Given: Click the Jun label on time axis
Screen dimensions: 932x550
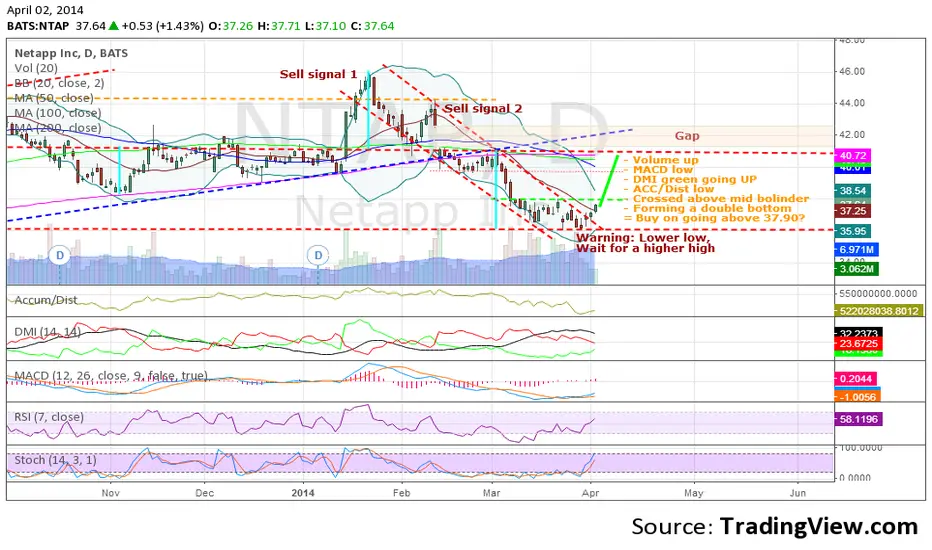Looking at the screenshot, I should click(x=798, y=493).
